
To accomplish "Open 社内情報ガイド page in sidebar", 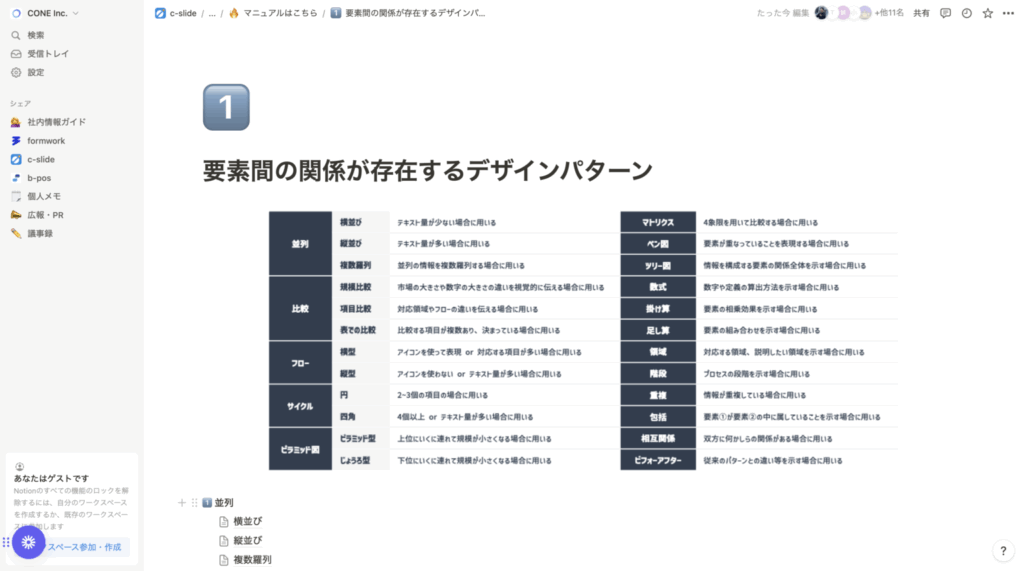I will [x=56, y=122].
